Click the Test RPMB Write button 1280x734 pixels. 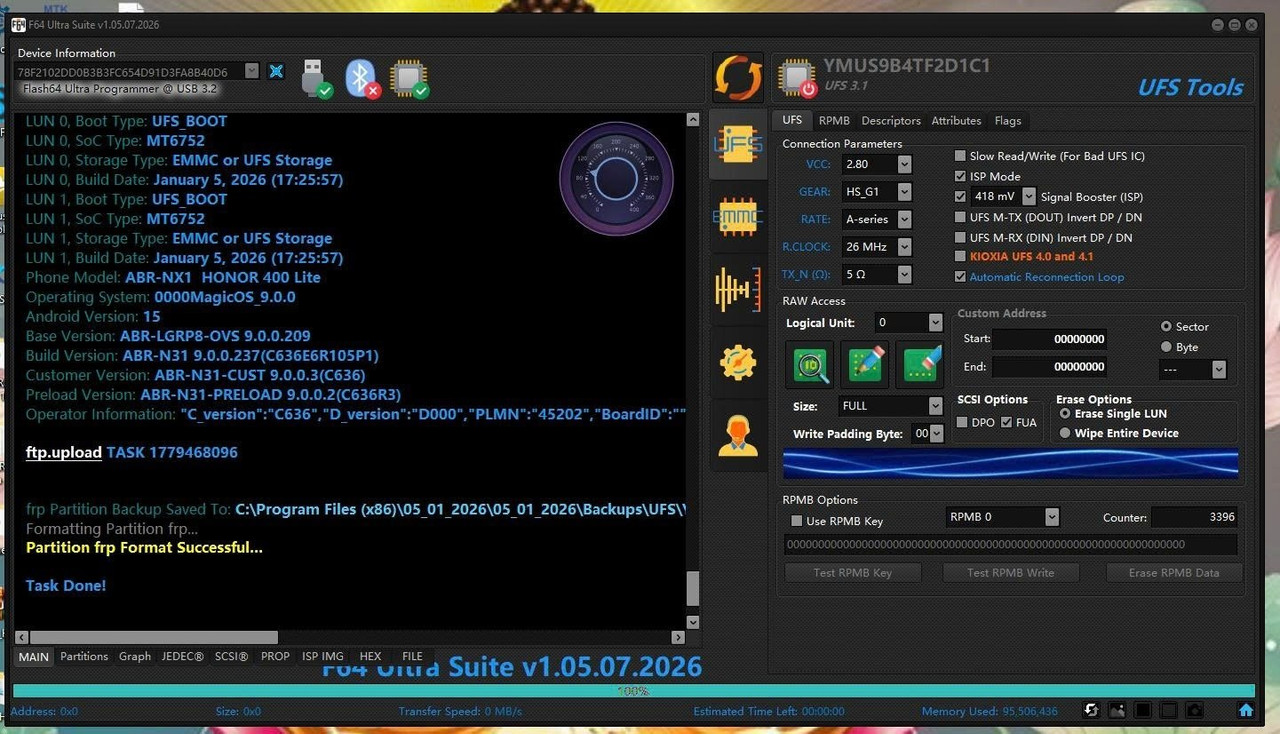[1010, 573]
